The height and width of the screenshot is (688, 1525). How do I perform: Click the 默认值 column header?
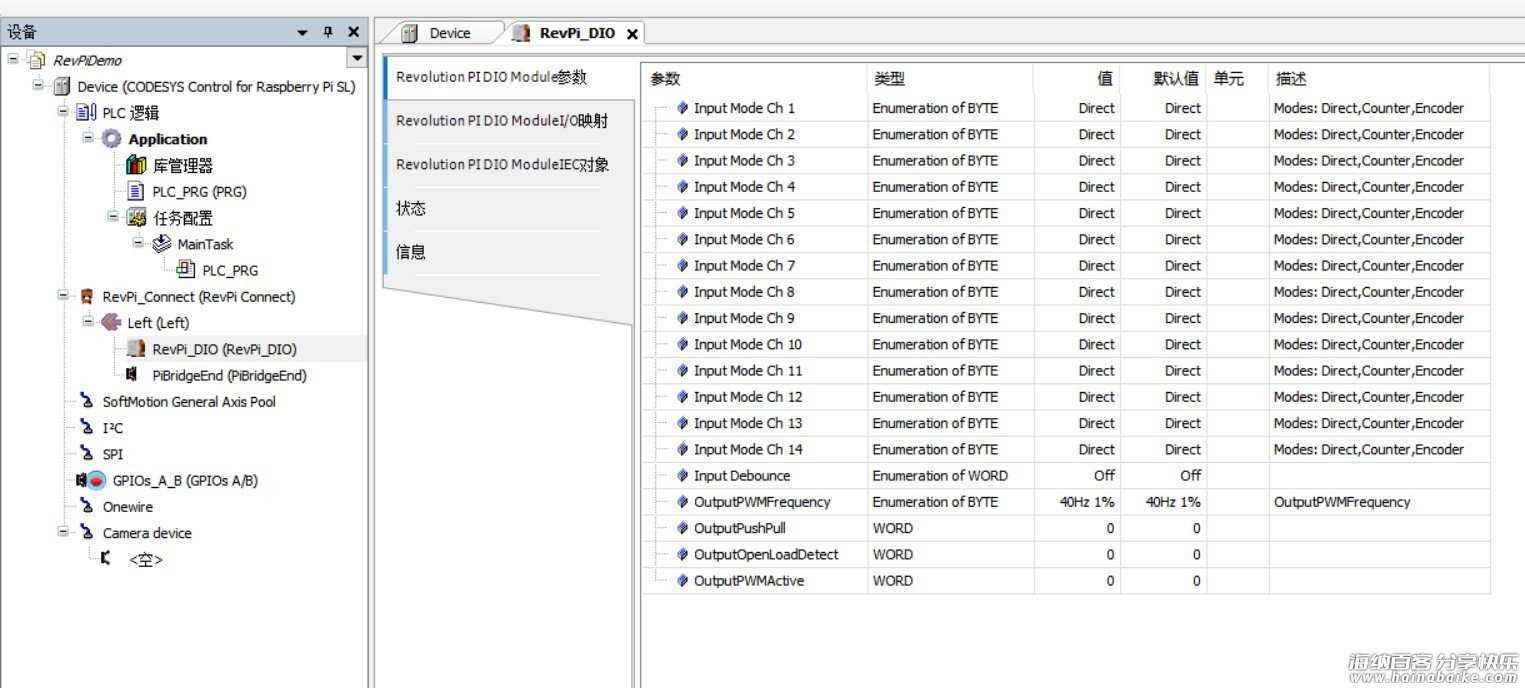click(x=1164, y=79)
